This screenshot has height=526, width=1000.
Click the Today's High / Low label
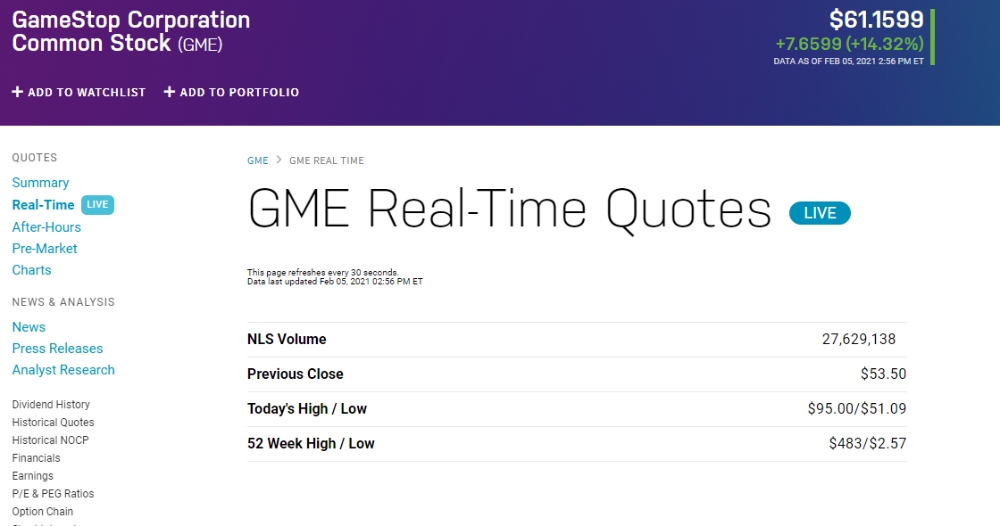tap(307, 409)
